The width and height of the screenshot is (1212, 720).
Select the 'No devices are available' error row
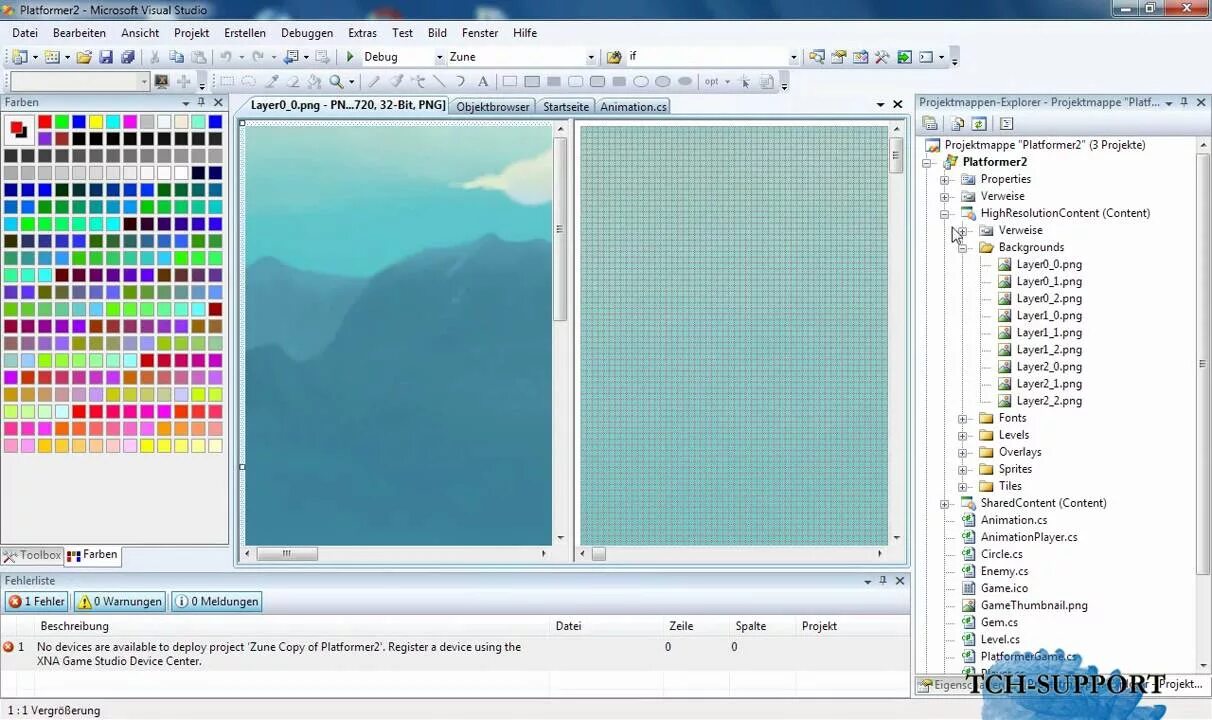[455, 654]
